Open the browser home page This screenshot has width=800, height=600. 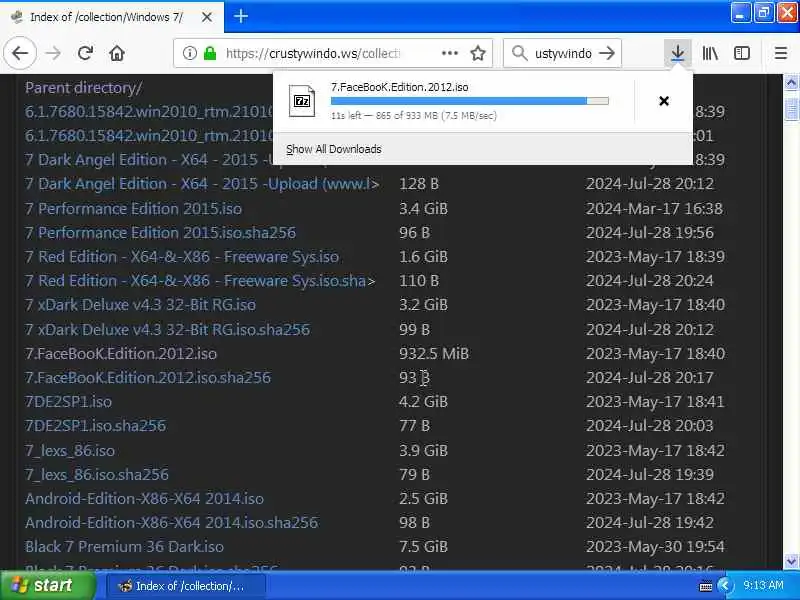click(117, 53)
